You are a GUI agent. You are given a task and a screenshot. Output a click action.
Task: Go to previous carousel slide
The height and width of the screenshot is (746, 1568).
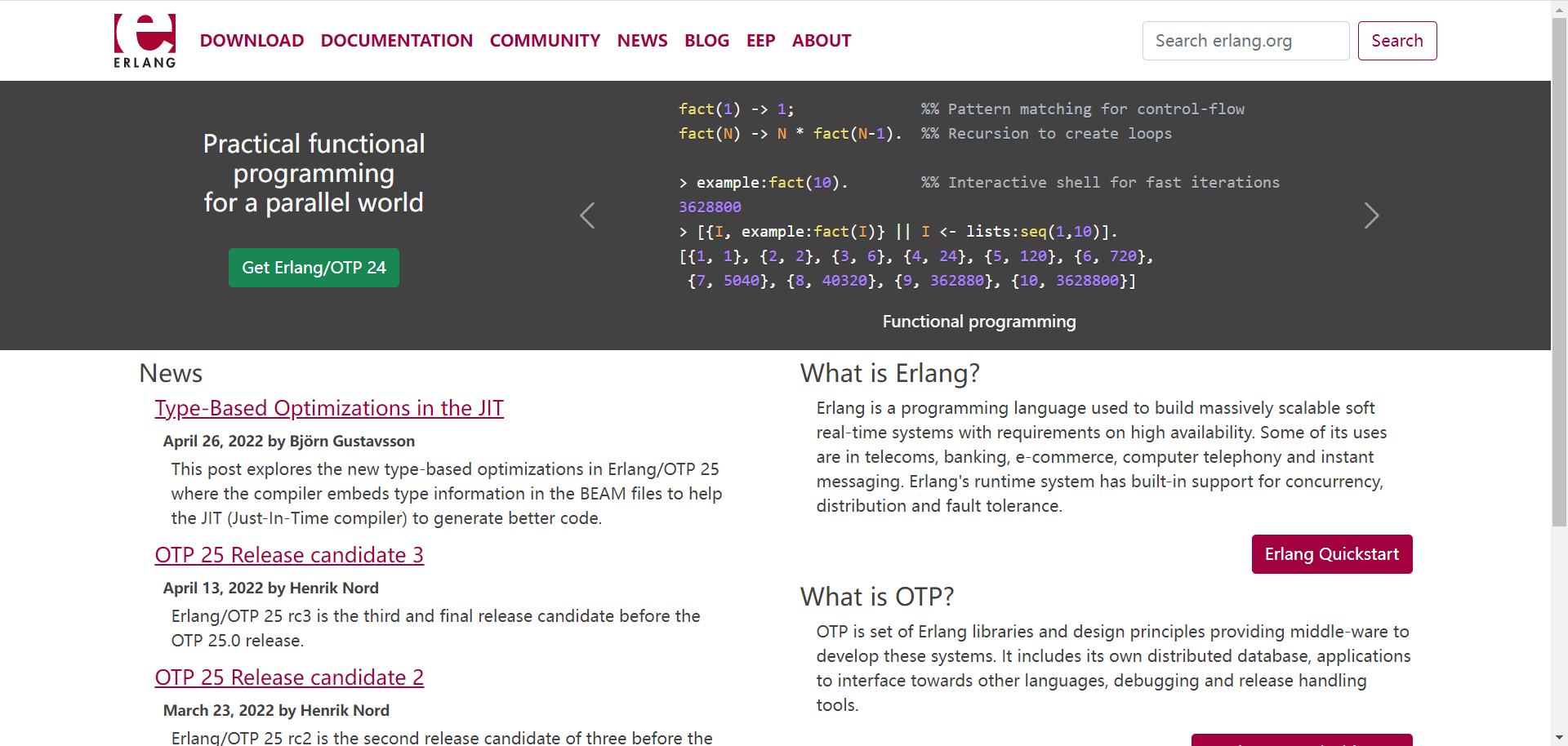click(x=587, y=215)
